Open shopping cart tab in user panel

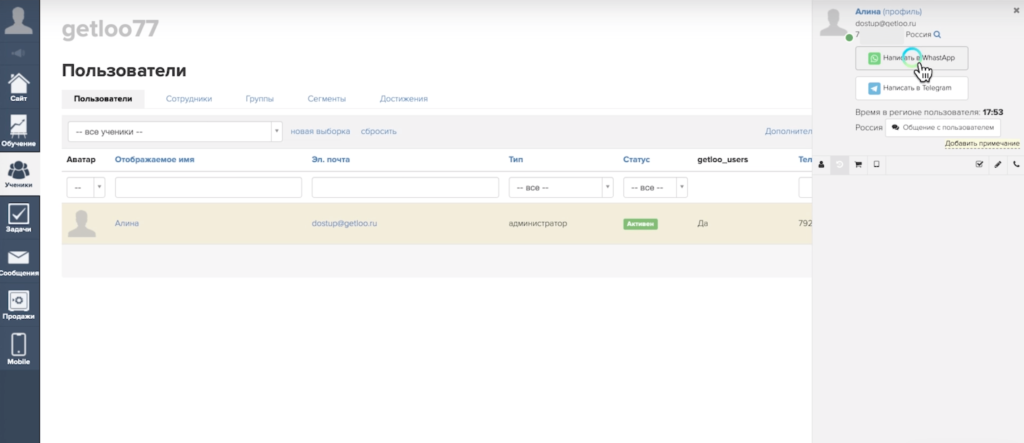point(858,164)
